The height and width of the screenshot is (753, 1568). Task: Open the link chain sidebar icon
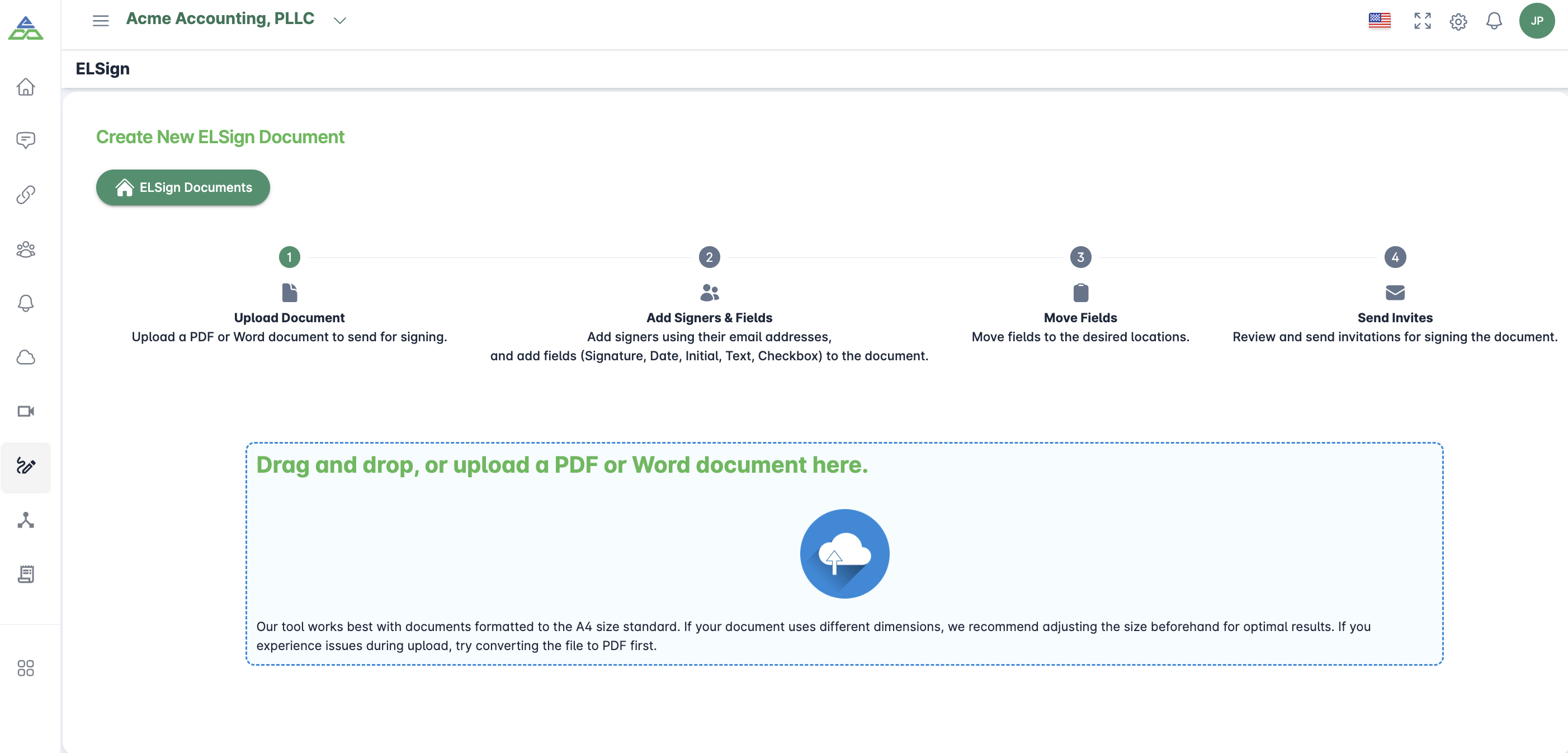point(26,195)
